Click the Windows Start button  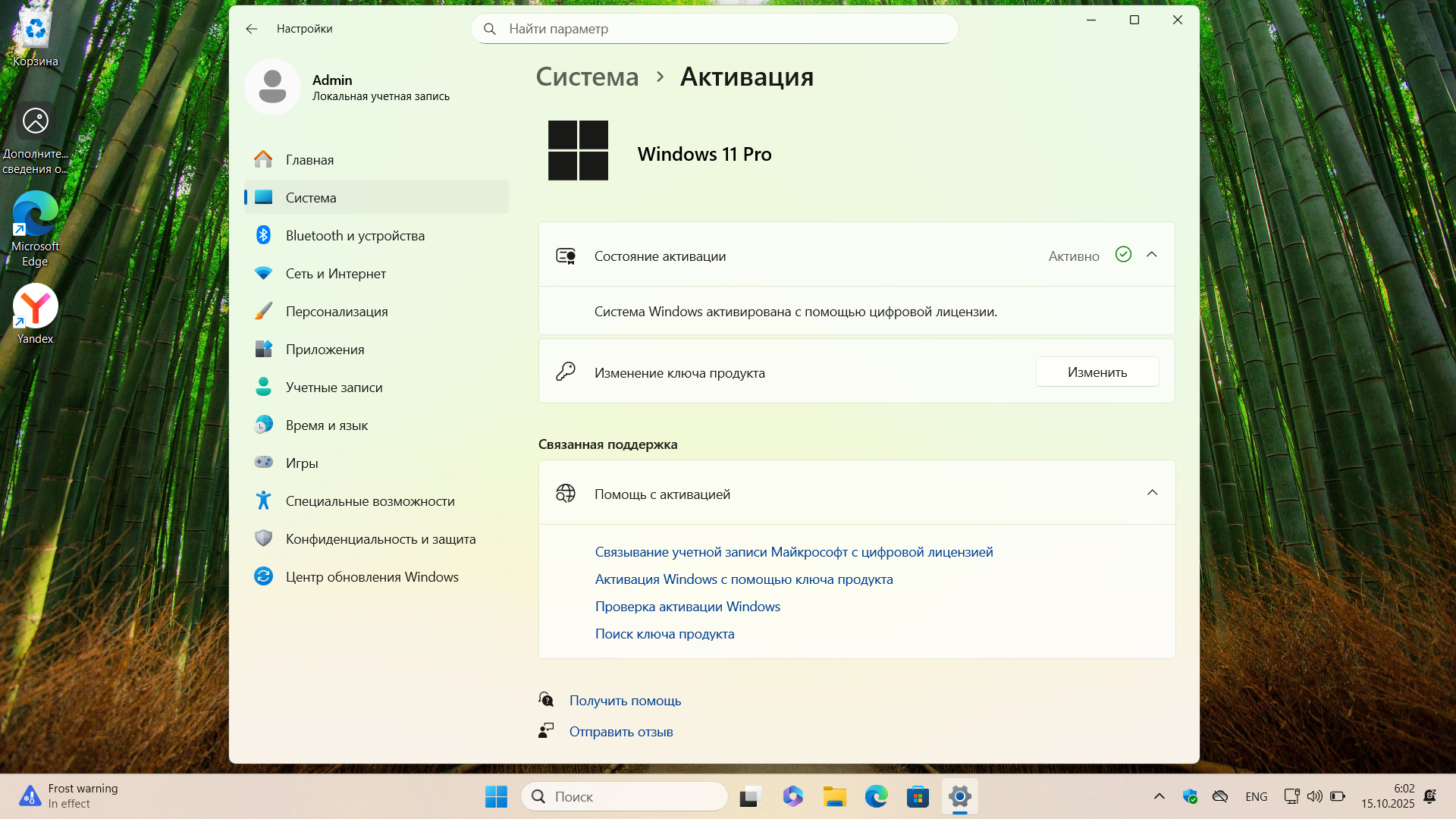[x=496, y=797]
